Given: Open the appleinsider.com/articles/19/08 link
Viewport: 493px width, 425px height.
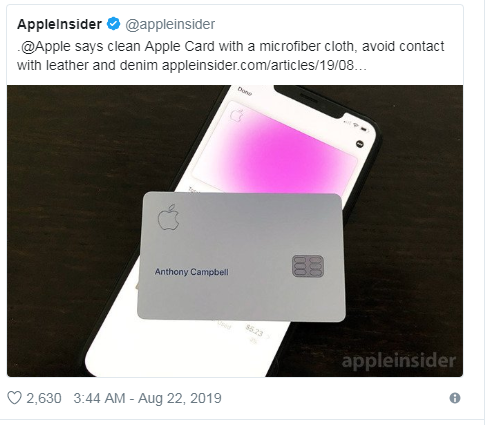Looking at the screenshot, I should [264, 65].
